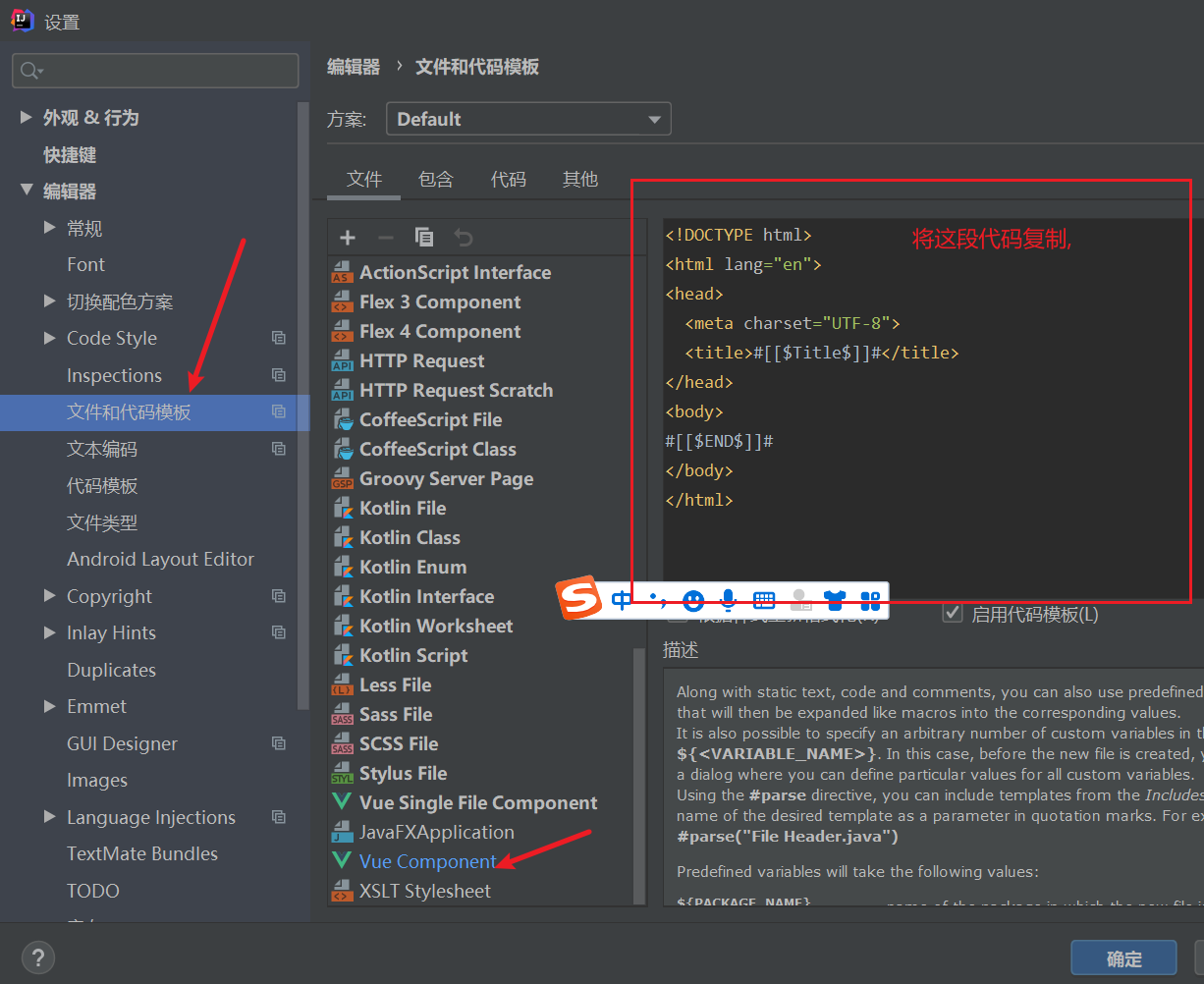
Task: Add a new file template with plus icon
Action: pyautogui.click(x=347, y=238)
